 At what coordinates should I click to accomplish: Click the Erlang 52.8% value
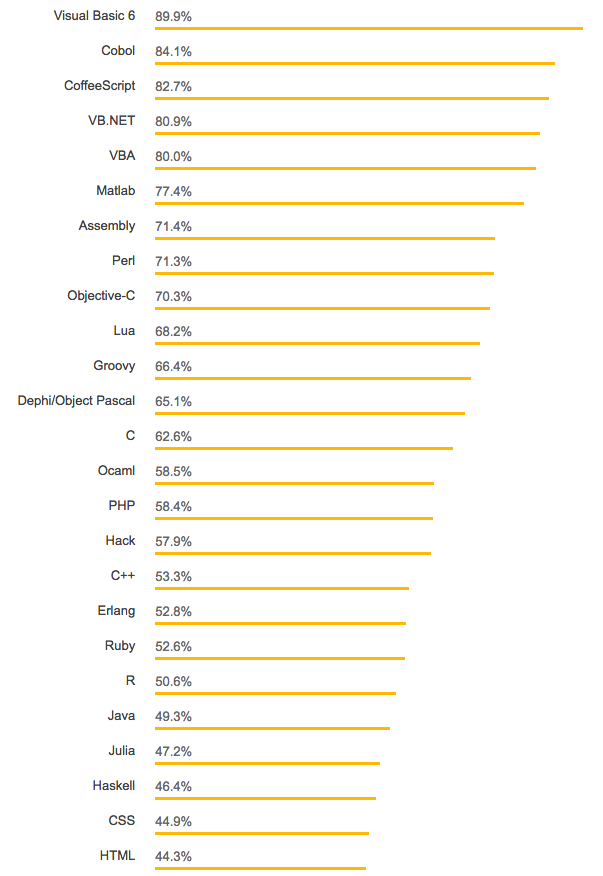[173, 611]
